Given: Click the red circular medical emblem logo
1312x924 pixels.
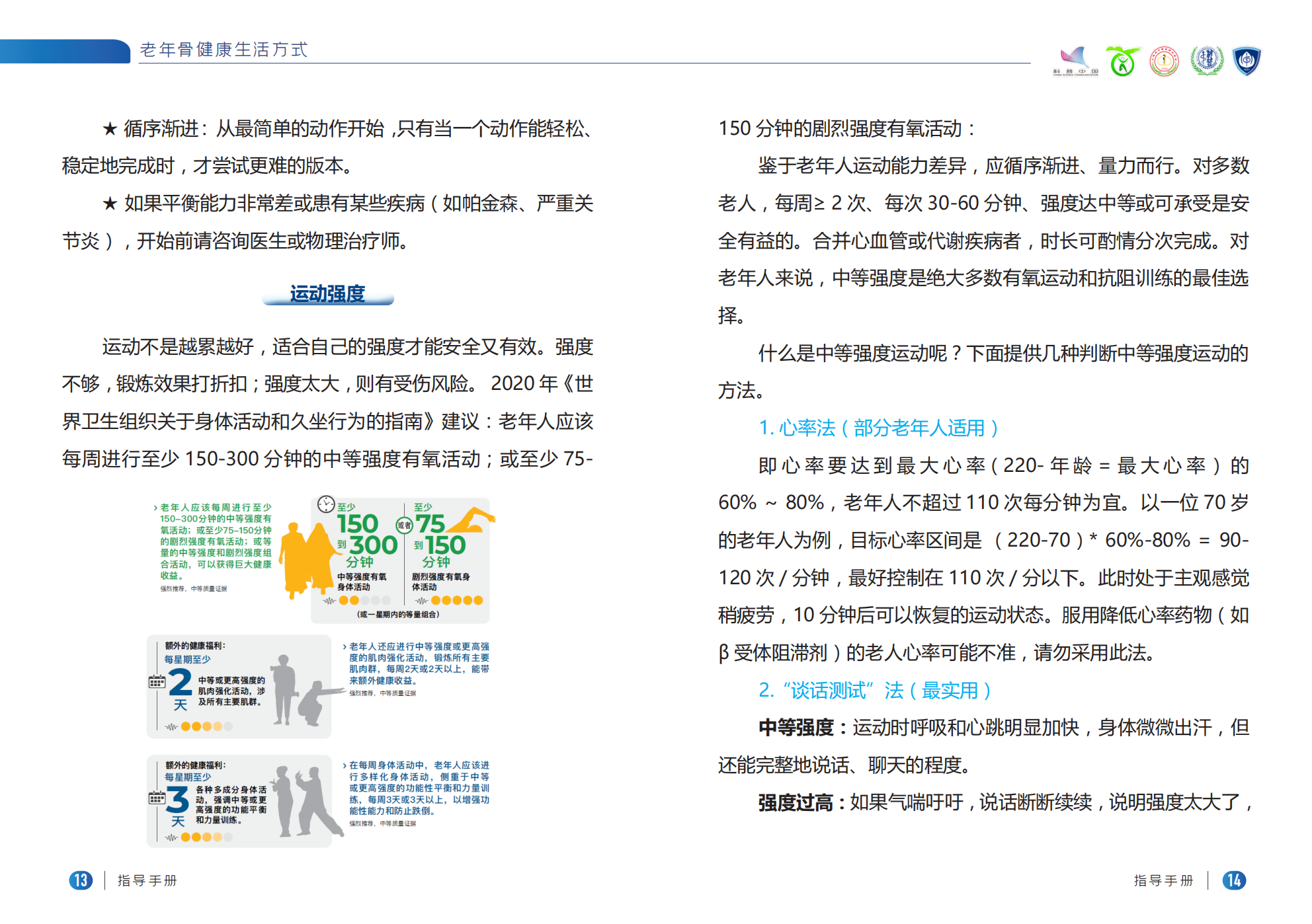Looking at the screenshot, I should (1165, 61).
